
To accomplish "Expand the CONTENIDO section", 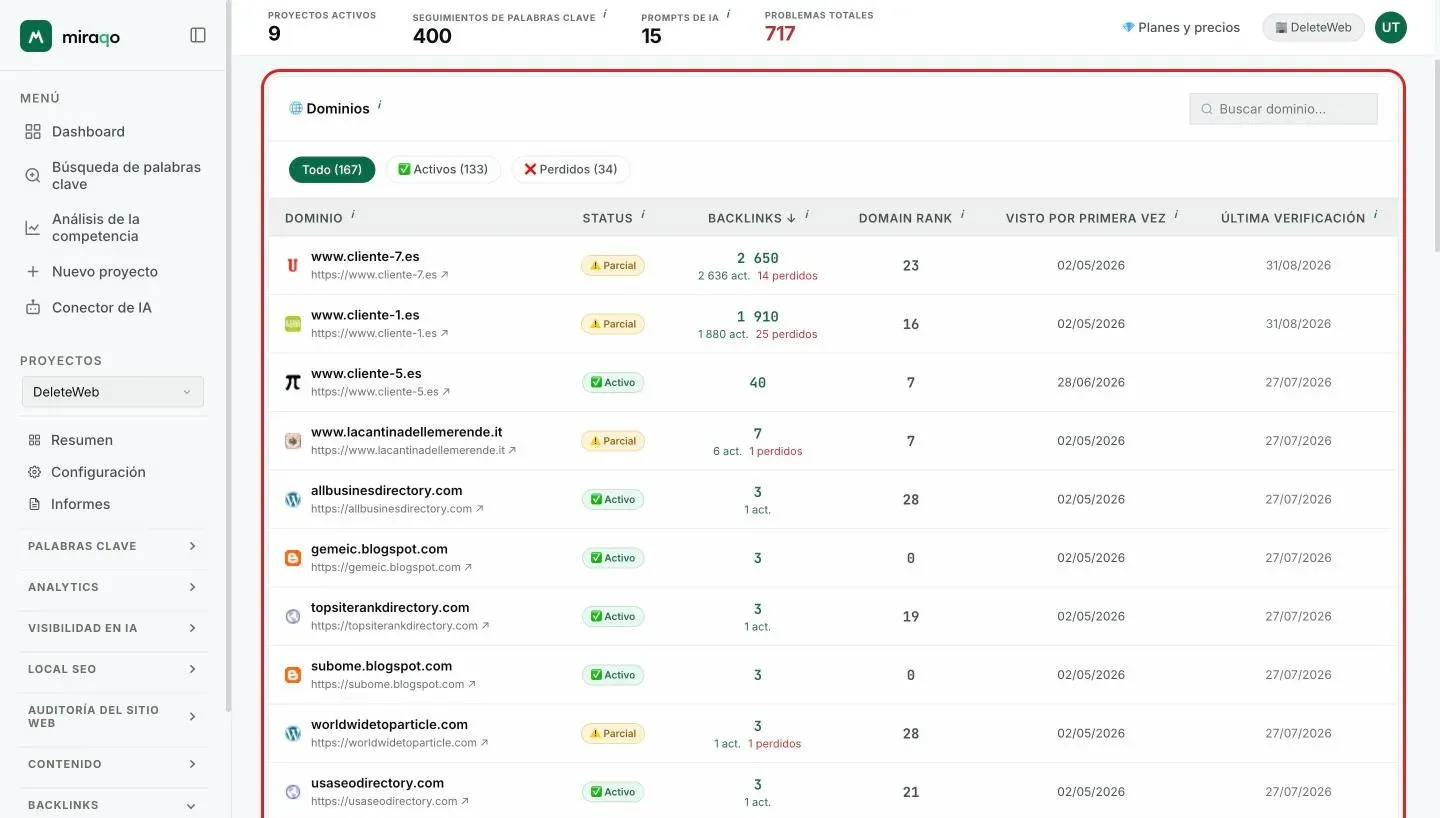I will tap(113, 764).
